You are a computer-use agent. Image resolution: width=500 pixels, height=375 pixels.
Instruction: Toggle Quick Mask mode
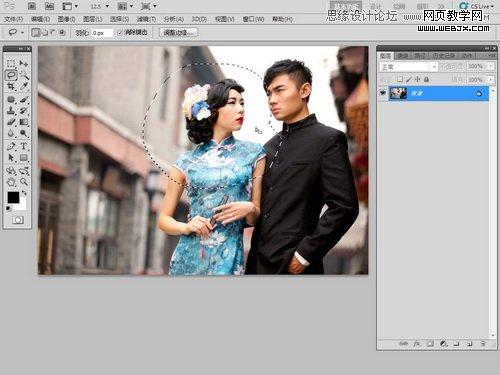18,220
